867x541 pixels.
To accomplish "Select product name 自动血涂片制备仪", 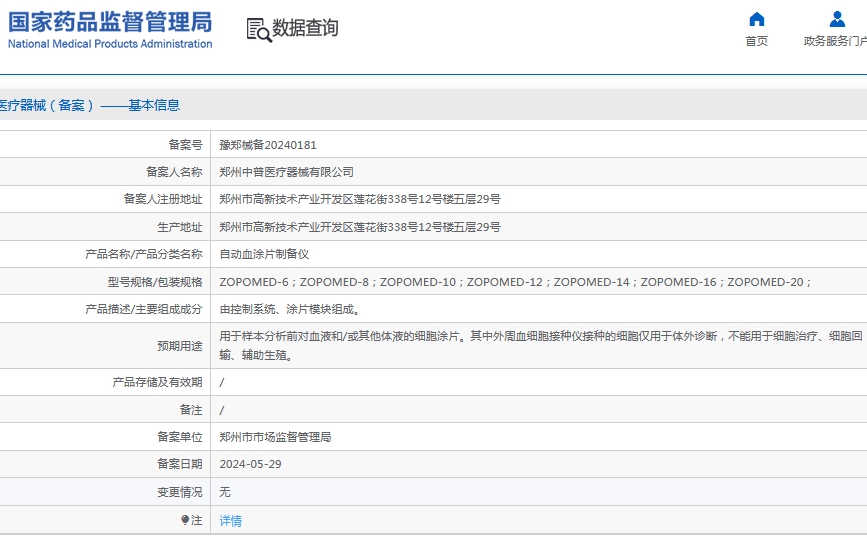I will point(264,254).
